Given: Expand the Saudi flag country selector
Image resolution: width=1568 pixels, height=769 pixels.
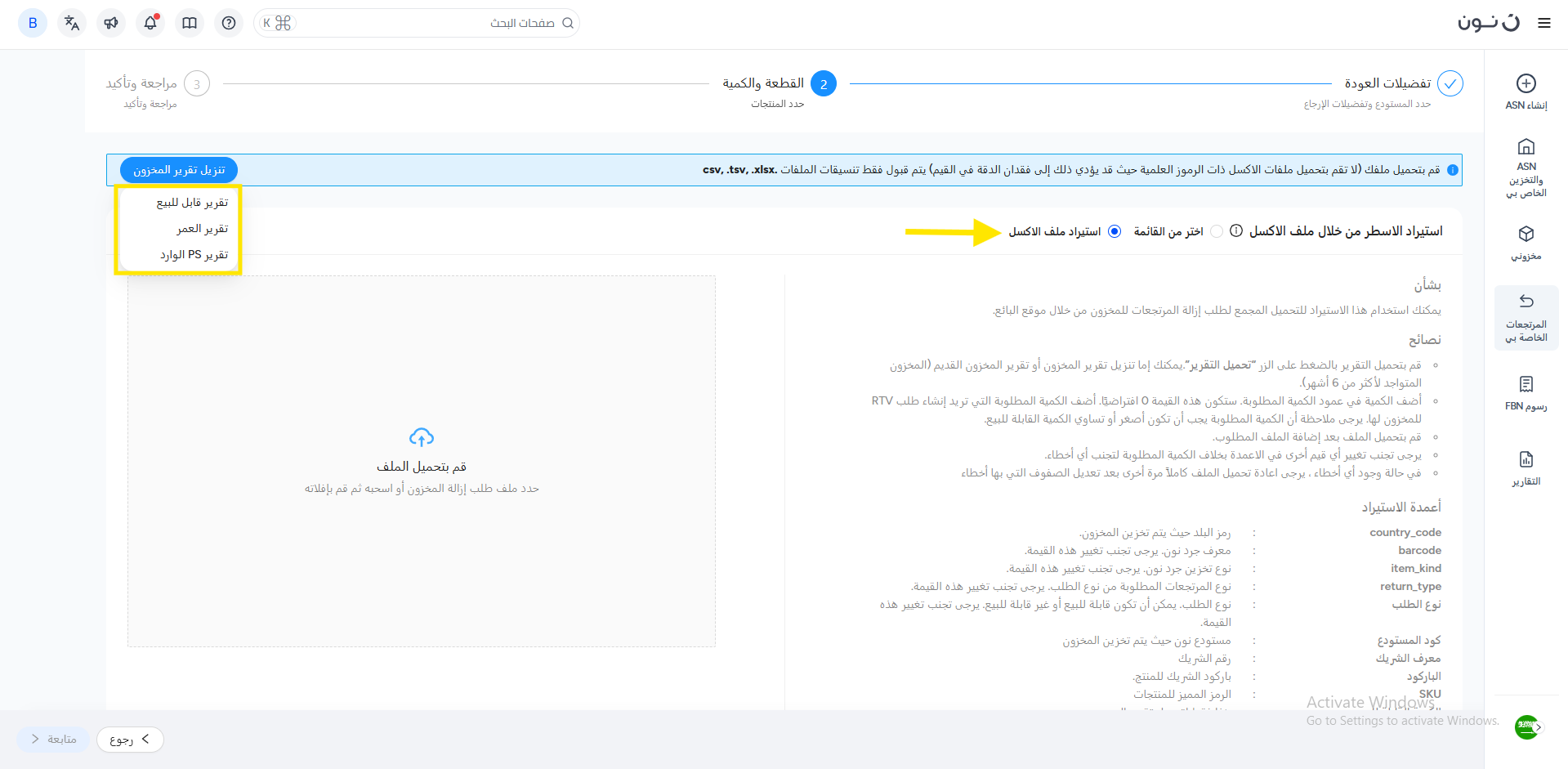Looking at the screenshot, I should coord(1526,727).
